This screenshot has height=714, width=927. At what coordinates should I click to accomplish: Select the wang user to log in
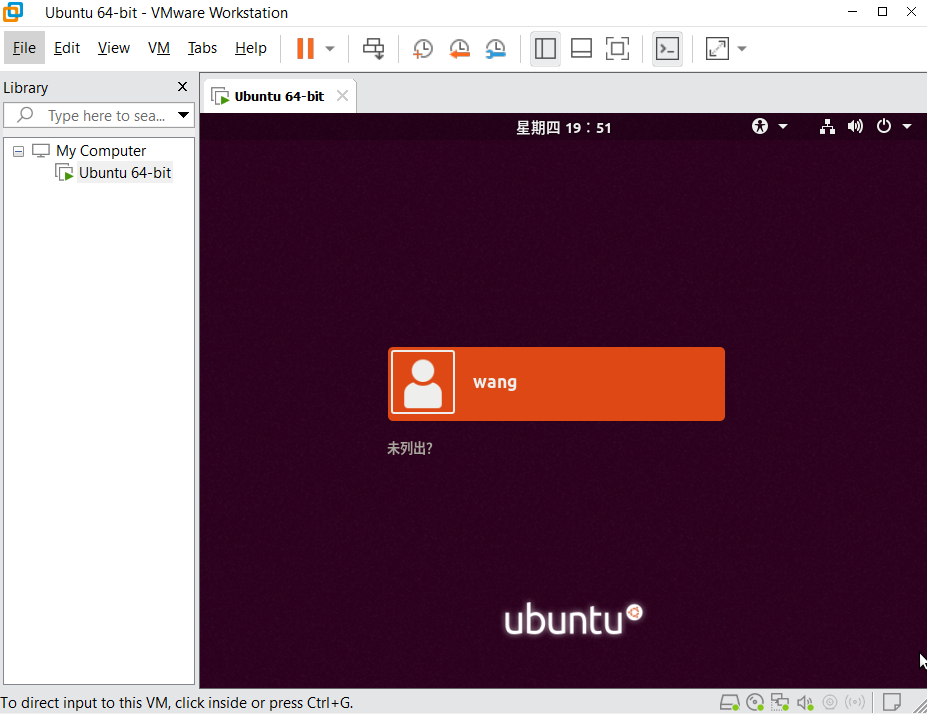pyautogui.click(x=556, y=384)
